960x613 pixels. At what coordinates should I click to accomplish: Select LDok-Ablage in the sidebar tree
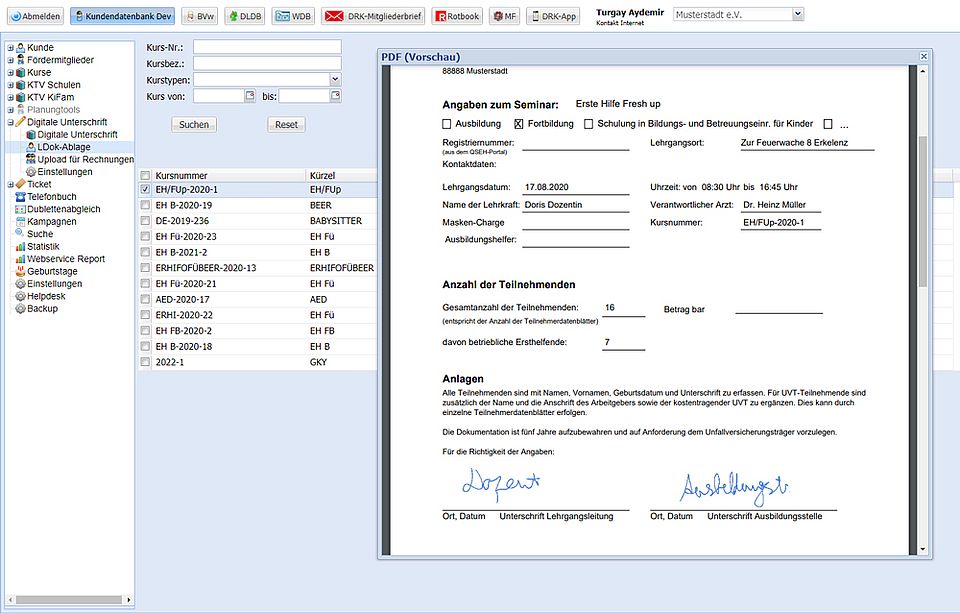pos(63,147)
